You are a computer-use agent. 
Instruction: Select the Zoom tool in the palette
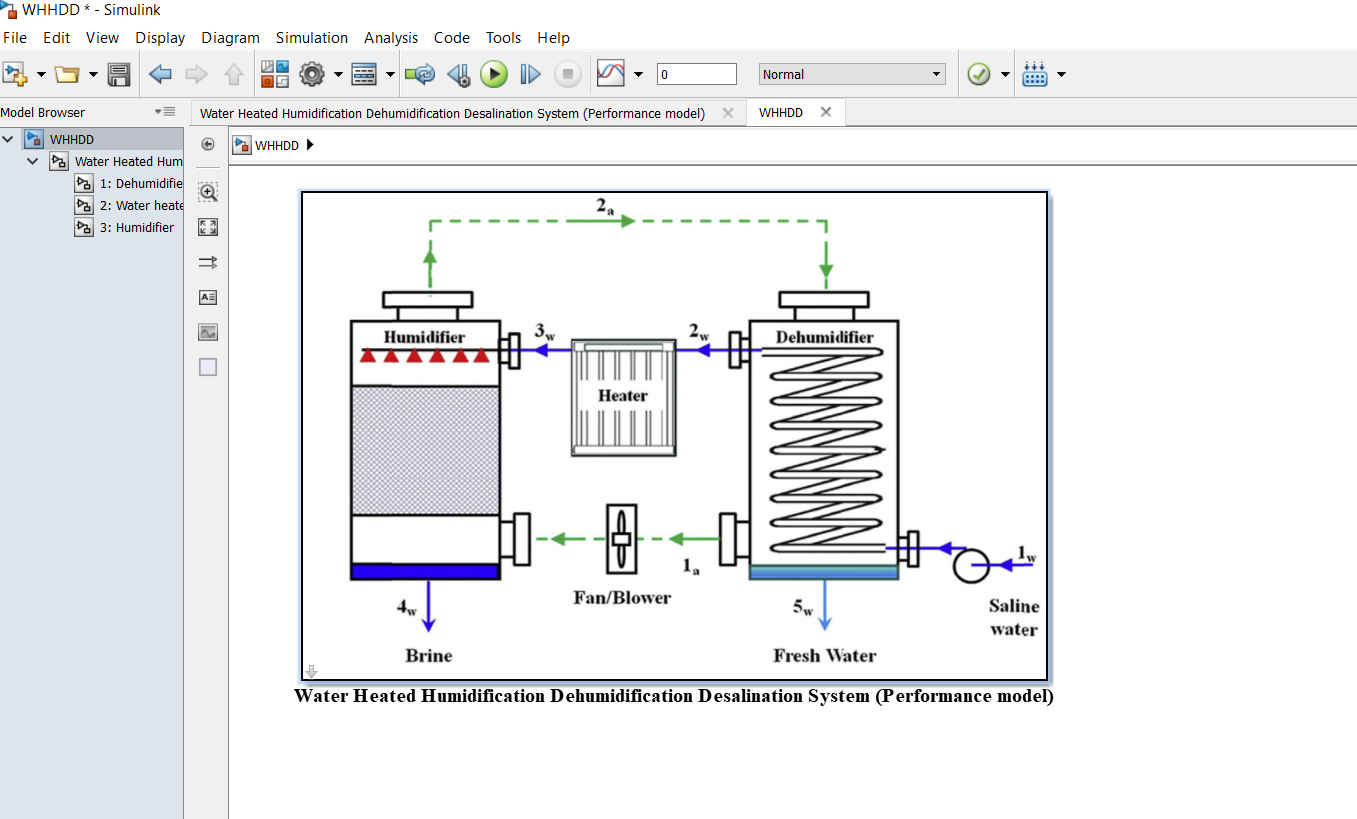207,192
